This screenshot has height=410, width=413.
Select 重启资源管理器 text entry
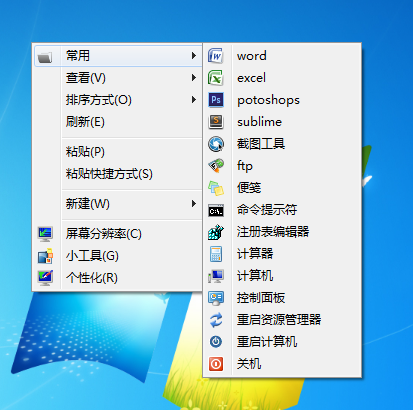(279, 320)
